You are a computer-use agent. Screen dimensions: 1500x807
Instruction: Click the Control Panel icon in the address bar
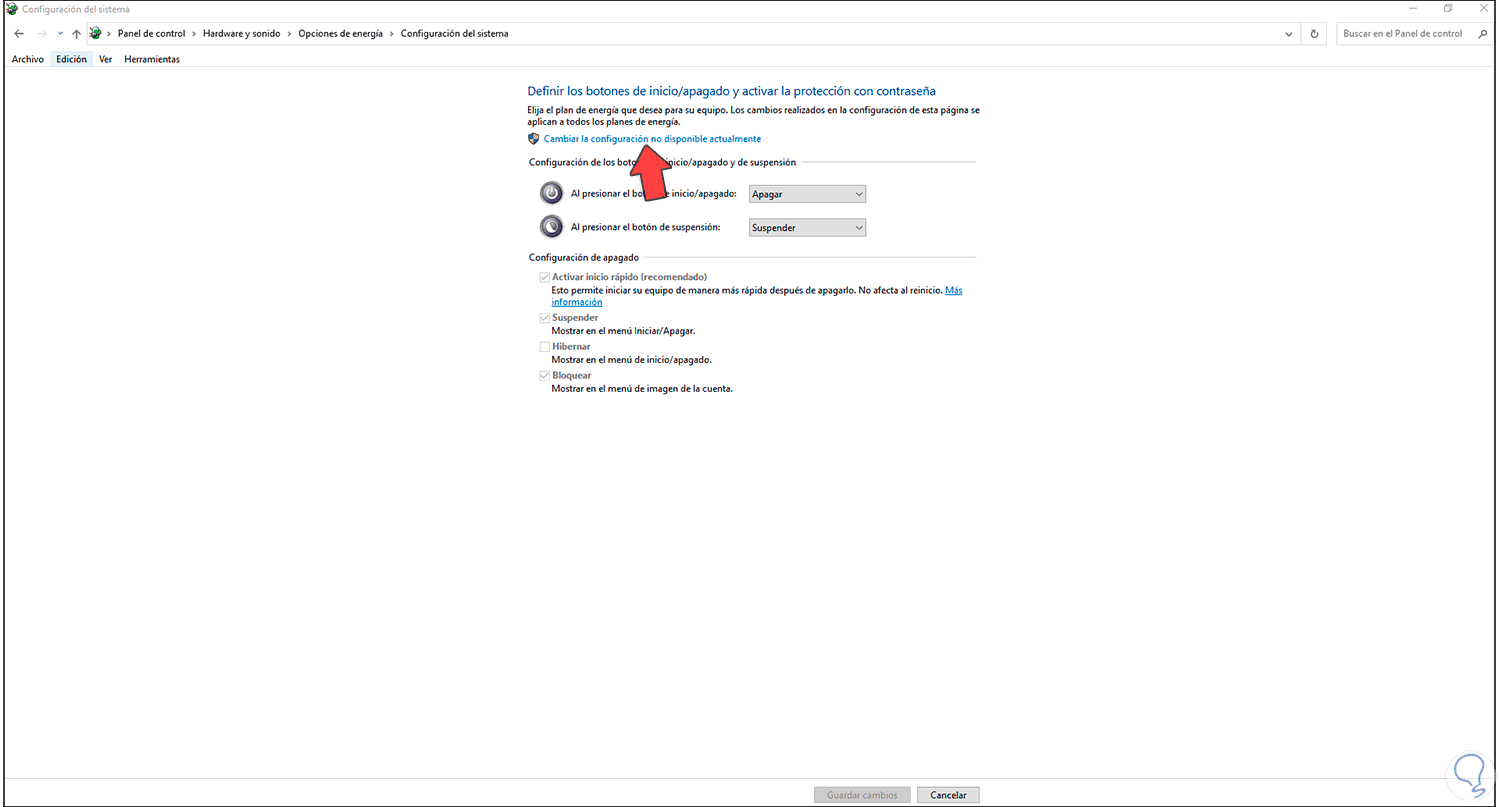pos(96,33)
